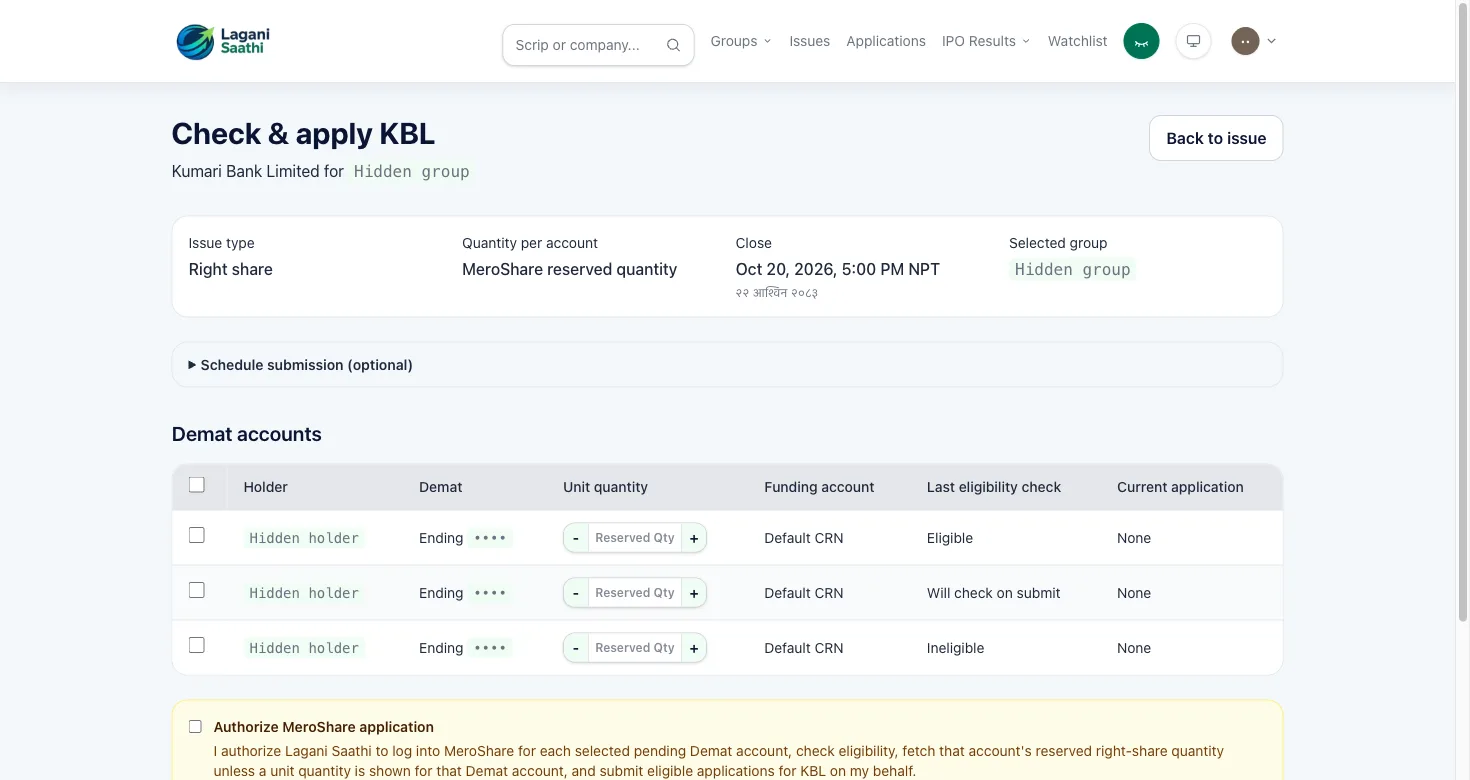Click the Check & apply KBL heading
This screenshot has width=1470, height=780.
click(x=303, y=134)
